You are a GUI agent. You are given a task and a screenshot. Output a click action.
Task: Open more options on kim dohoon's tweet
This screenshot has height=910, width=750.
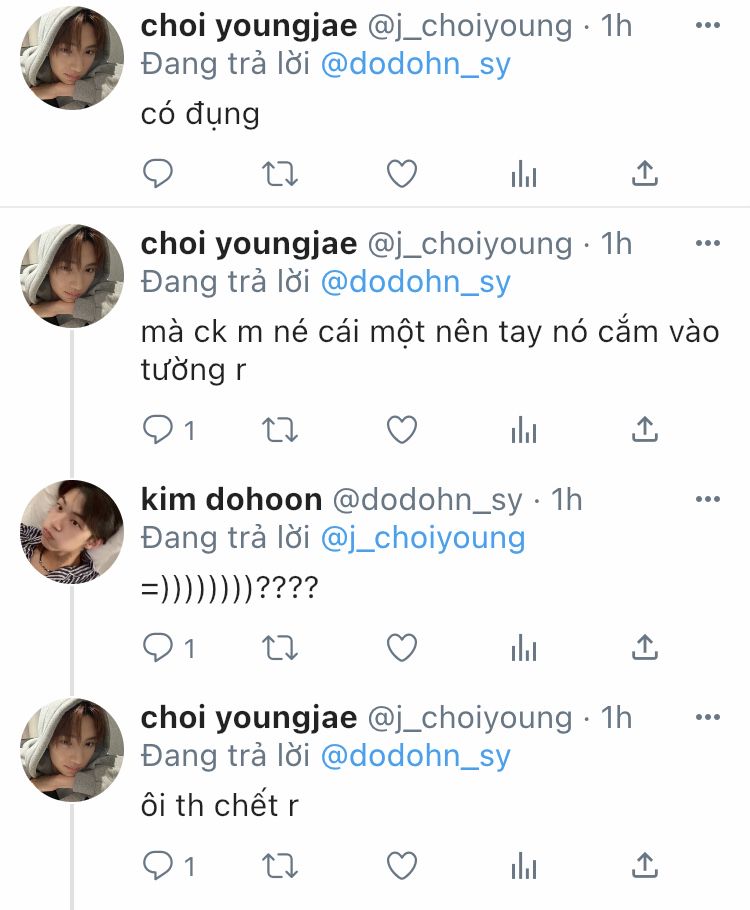707,499
